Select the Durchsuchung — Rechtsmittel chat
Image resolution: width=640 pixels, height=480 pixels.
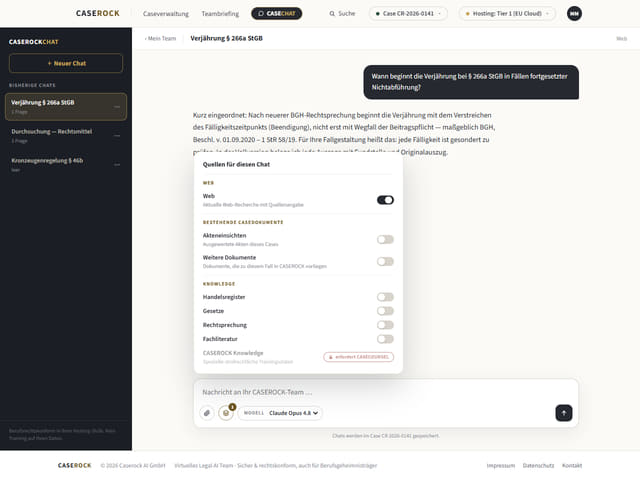pos(66,136)
